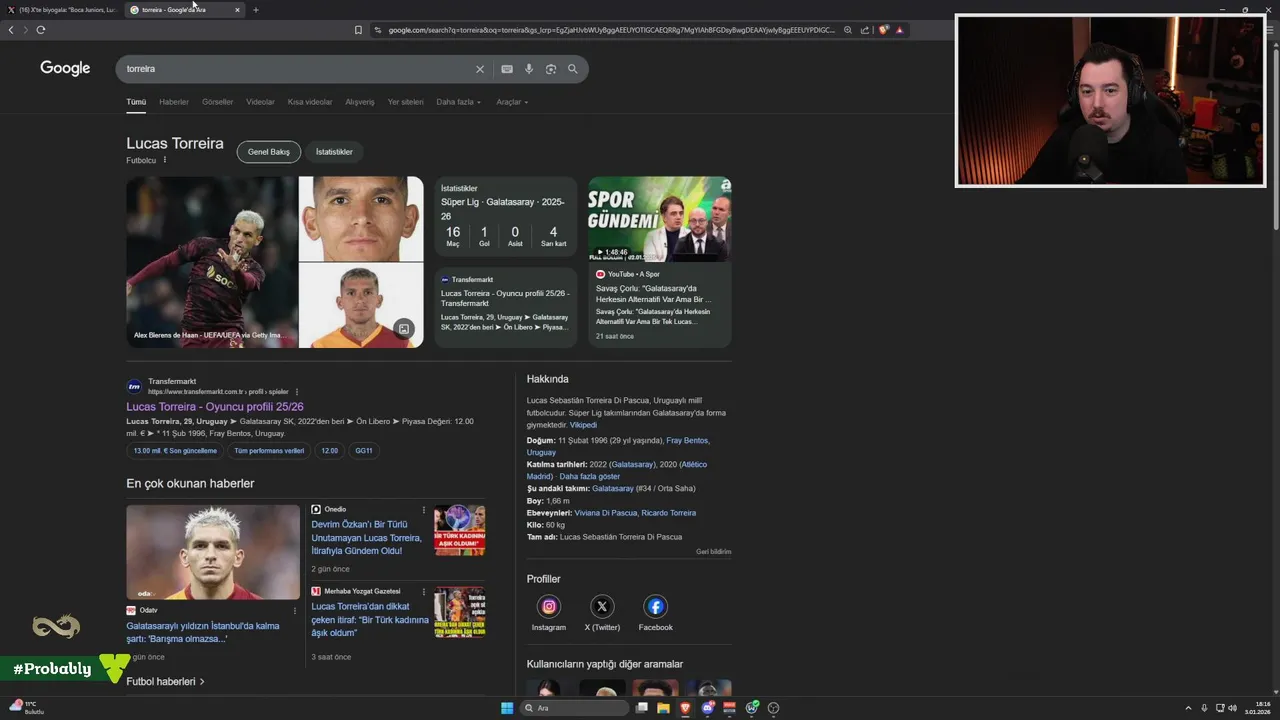Select the Genel Bakış chip

[269, 152]
